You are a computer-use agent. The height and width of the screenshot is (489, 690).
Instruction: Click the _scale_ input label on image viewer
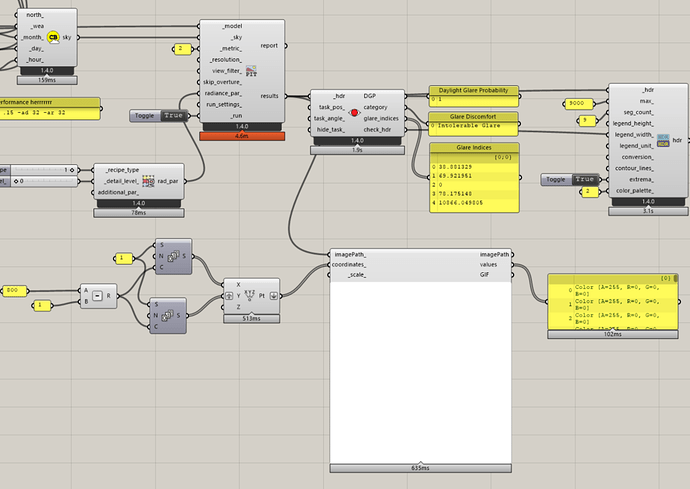357,275
